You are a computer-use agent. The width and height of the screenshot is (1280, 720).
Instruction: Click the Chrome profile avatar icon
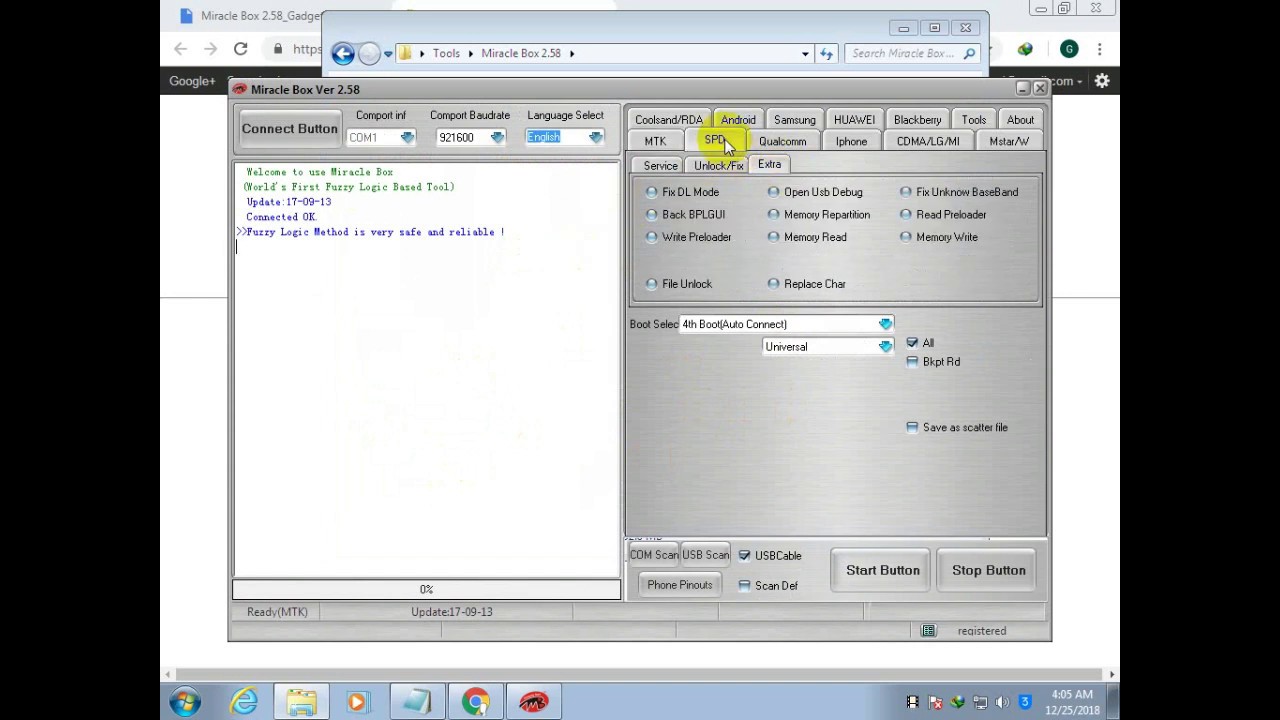(x=1069, y=49)
